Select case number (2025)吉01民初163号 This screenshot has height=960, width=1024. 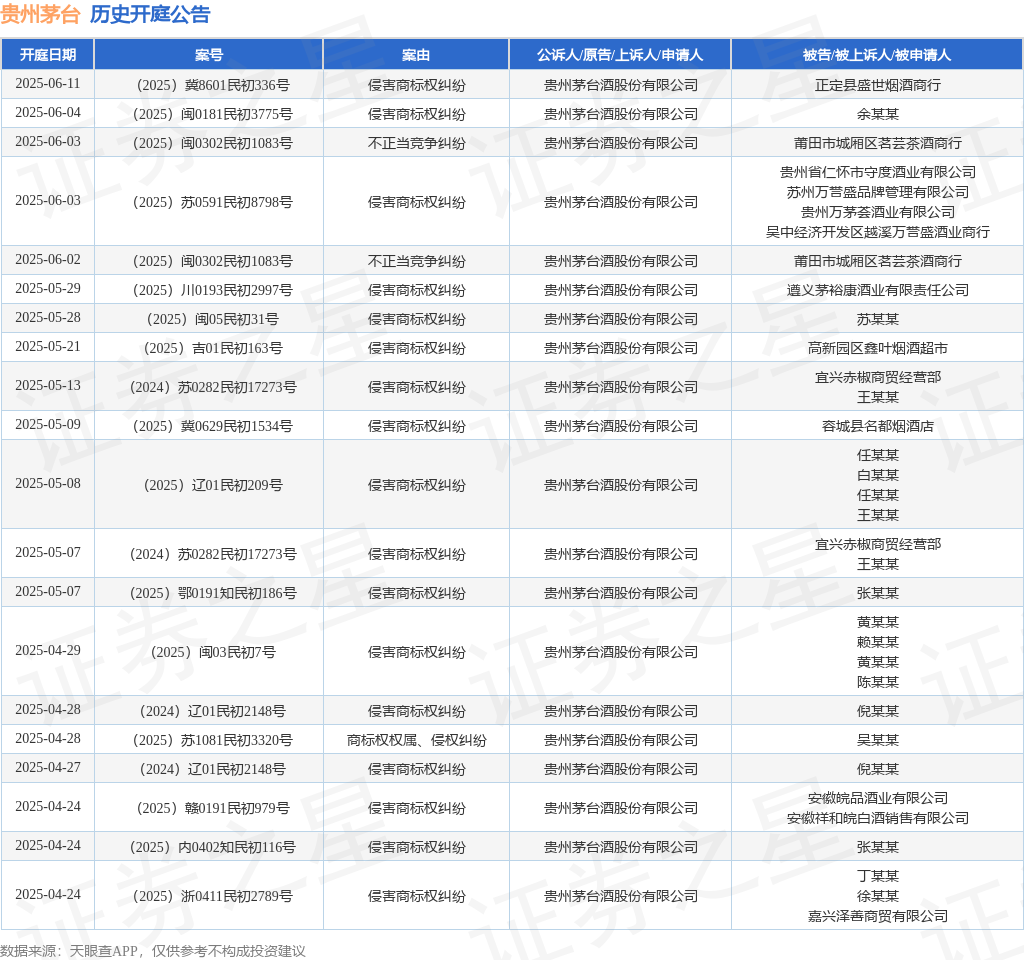[x=213, y=348]
